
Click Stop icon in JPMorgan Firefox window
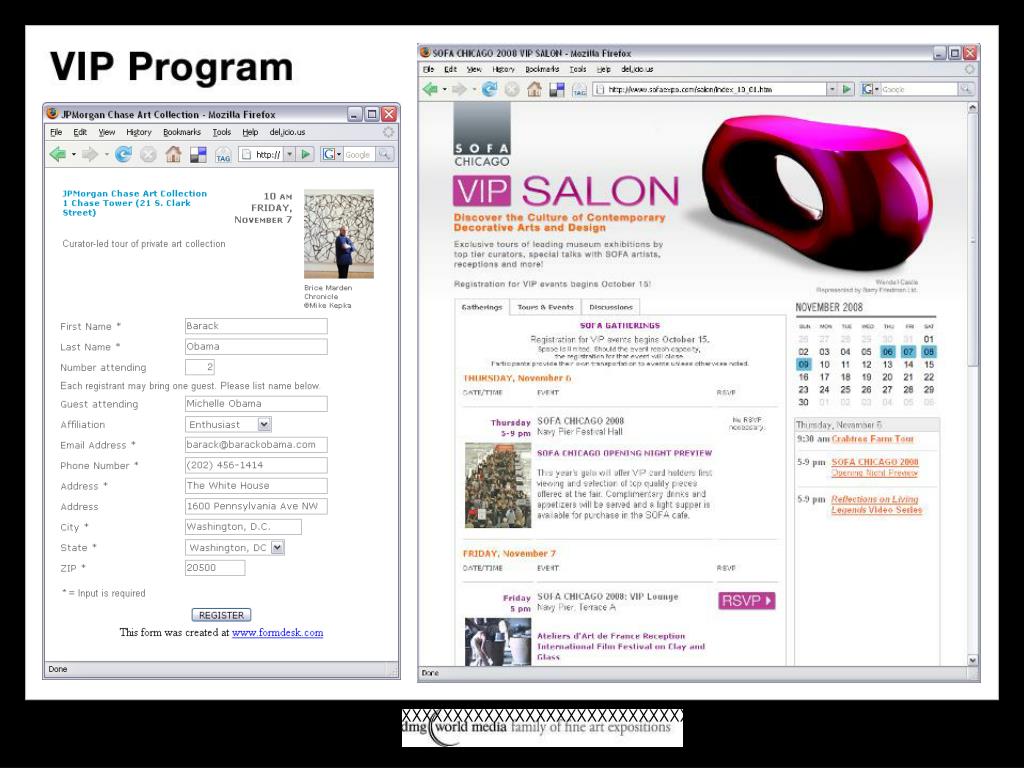point(148,155)
